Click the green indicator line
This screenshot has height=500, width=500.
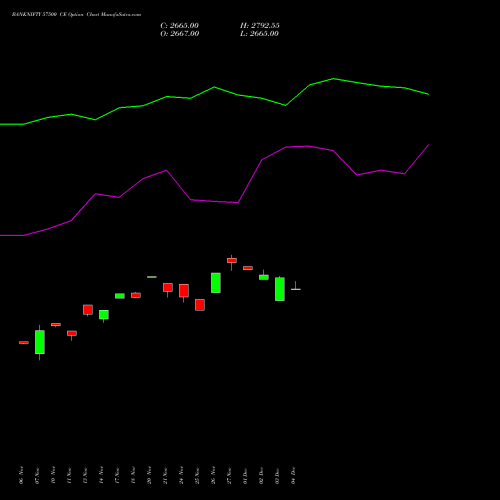point(214,88)
